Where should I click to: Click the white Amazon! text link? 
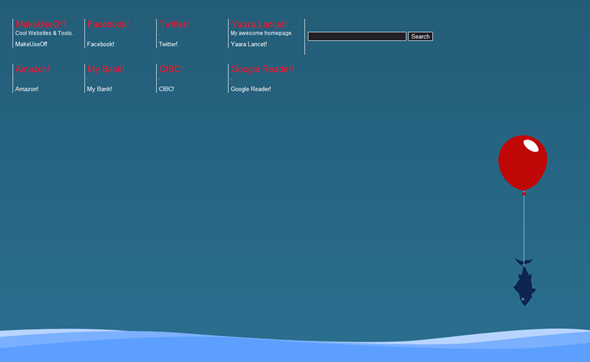coord(27,89)
